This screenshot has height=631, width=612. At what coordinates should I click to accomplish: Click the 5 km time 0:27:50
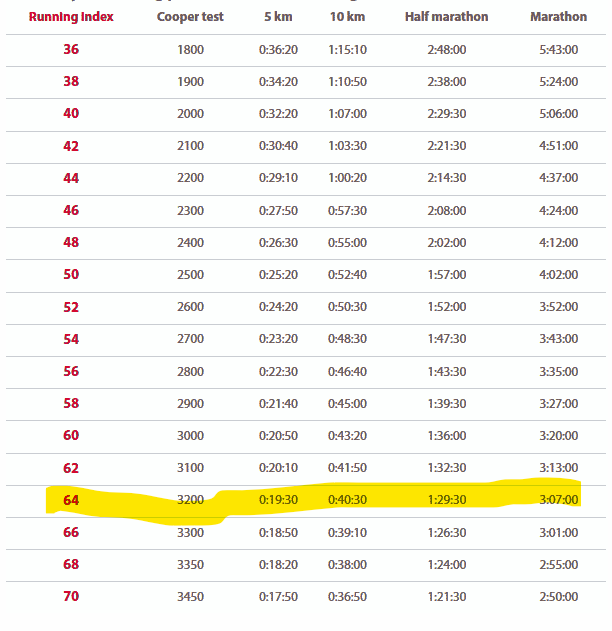(x=279, y=210)
